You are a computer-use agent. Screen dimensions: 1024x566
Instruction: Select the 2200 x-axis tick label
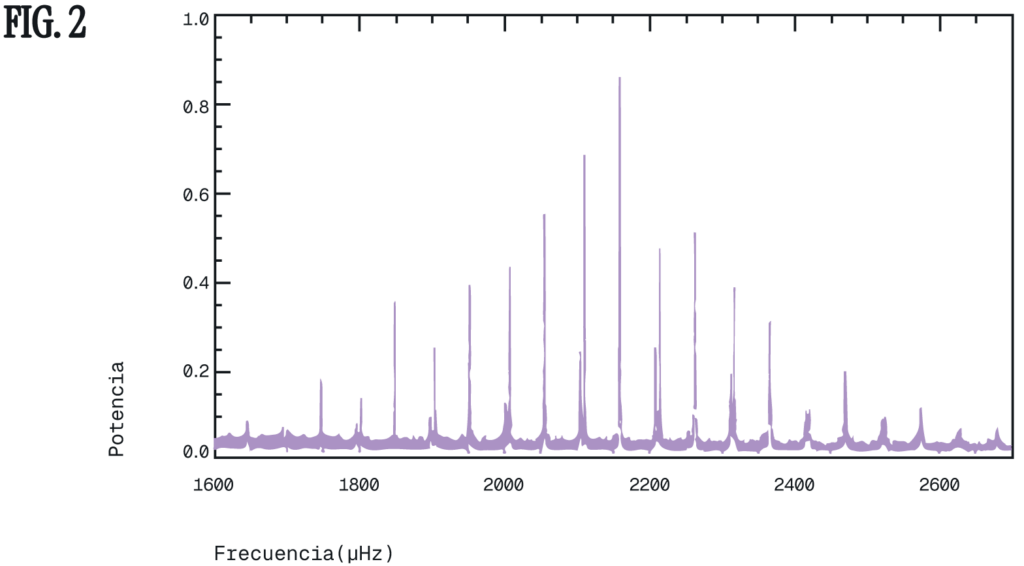pyautogui.click(x=650, y=486)
